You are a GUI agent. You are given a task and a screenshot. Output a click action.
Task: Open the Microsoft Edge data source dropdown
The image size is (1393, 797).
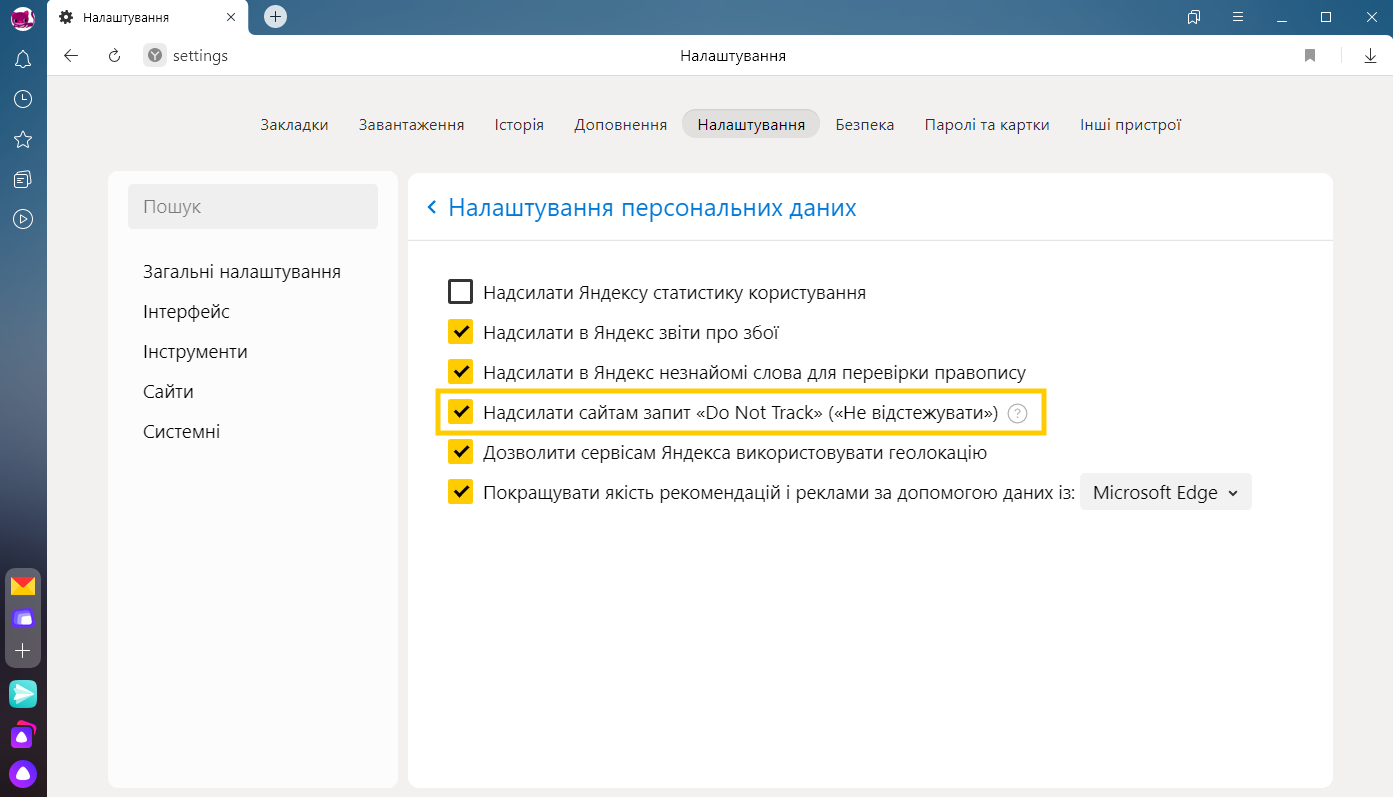1166,492
